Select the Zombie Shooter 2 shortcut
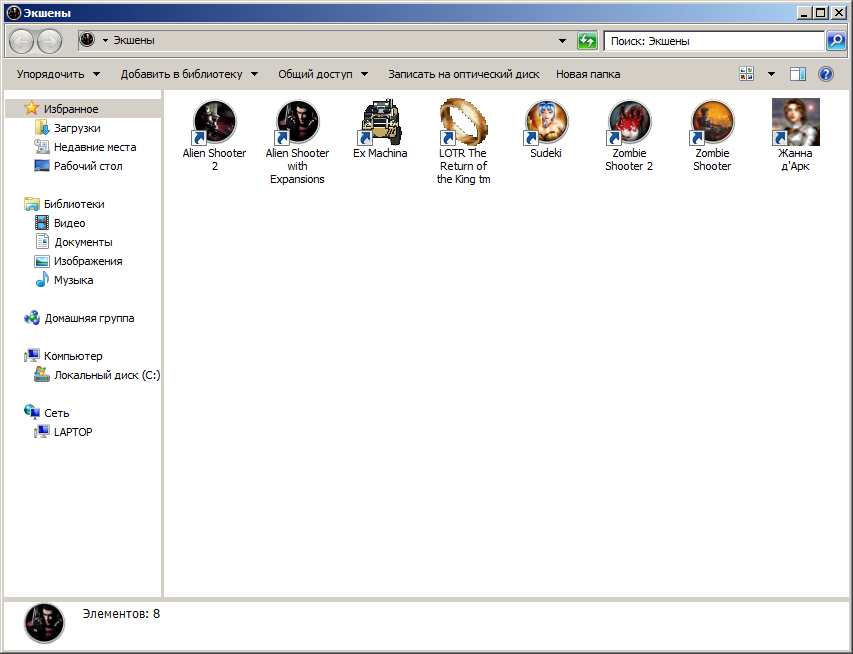 [629, 135]
